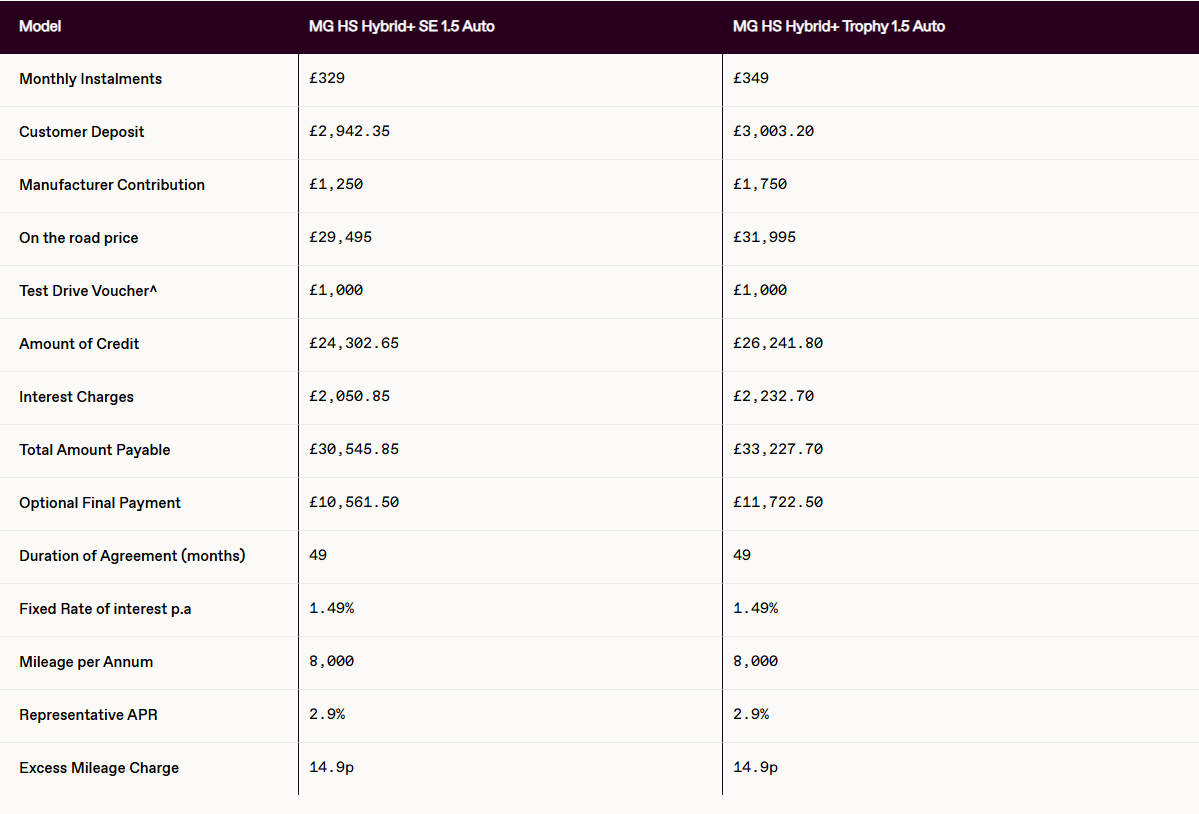The image size is (1199, 814).
Task: Select the 1.49% rate in SE column
Action: (332, 608)
